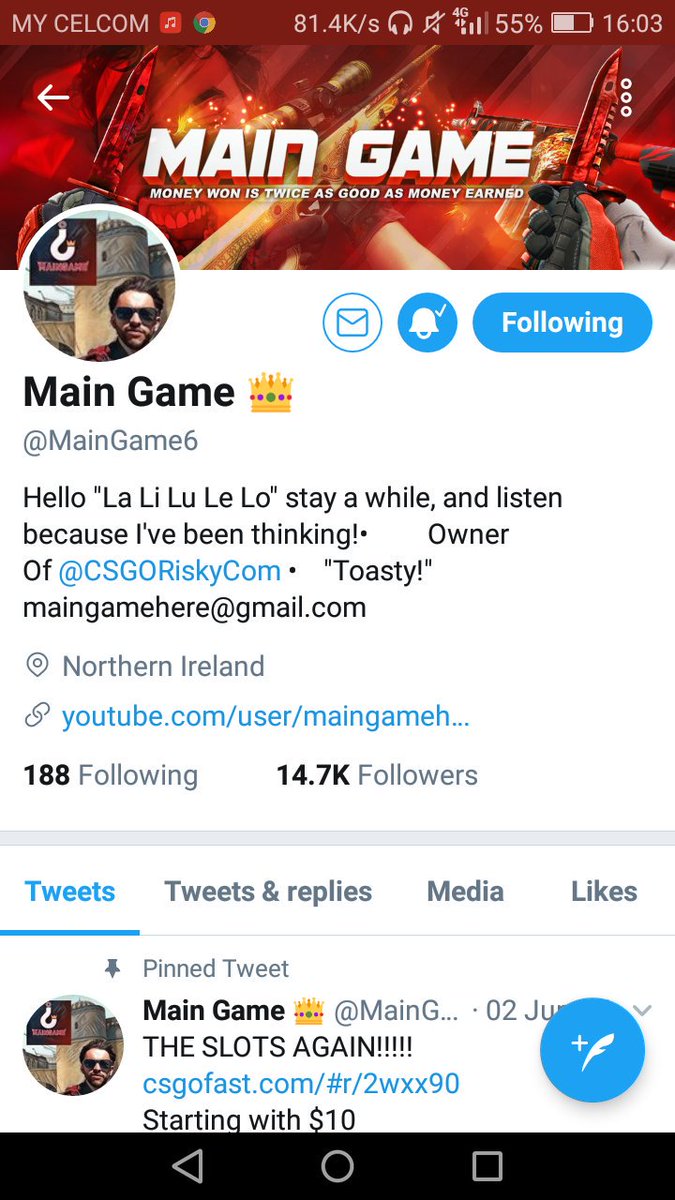This screenshot has height=1200, width=675.
Task: Toggle the Following button
Action: pyautogui.click(x=562, y=322)
